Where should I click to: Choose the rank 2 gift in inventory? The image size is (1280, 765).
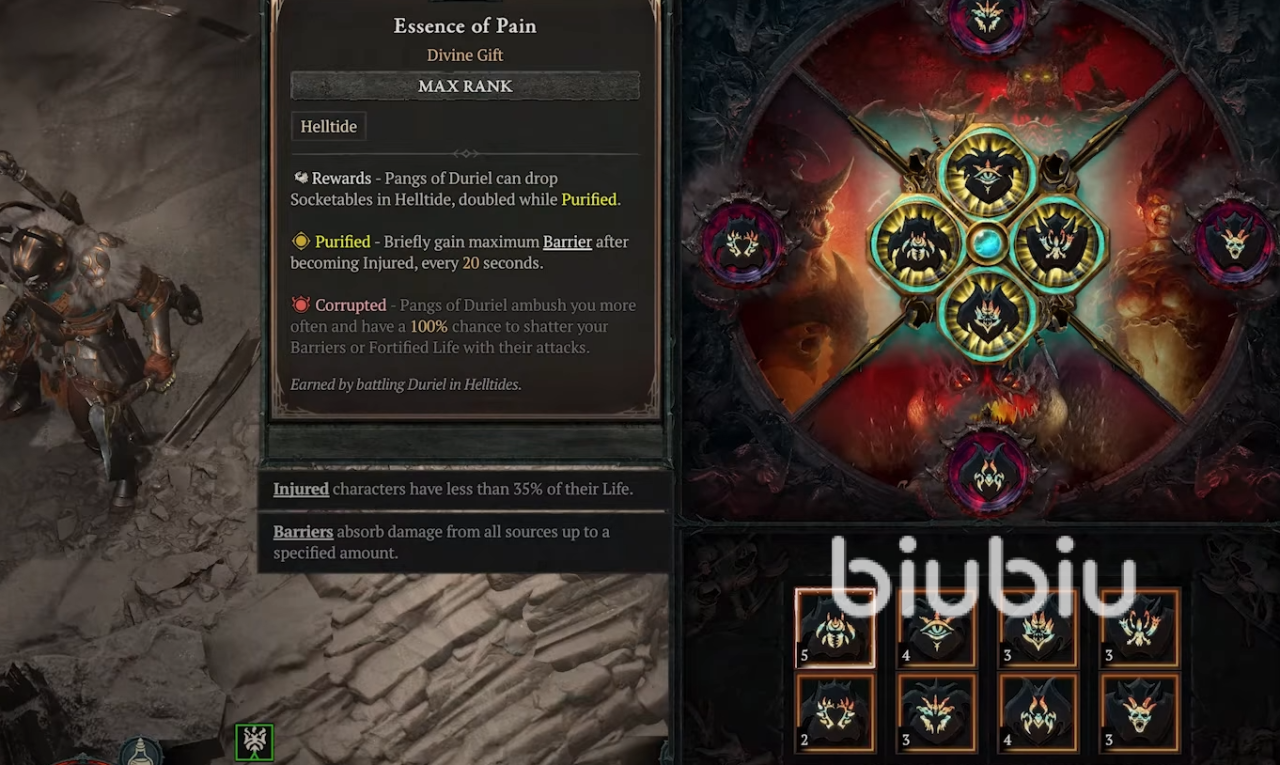click(835, 713)
